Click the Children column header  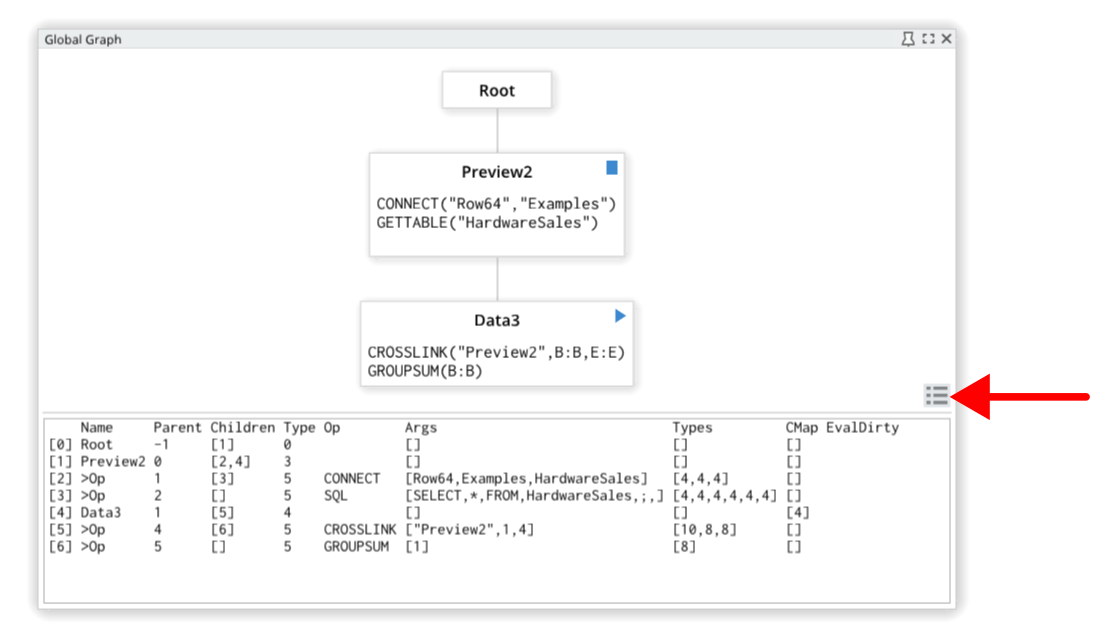click(x=243, y=427)
